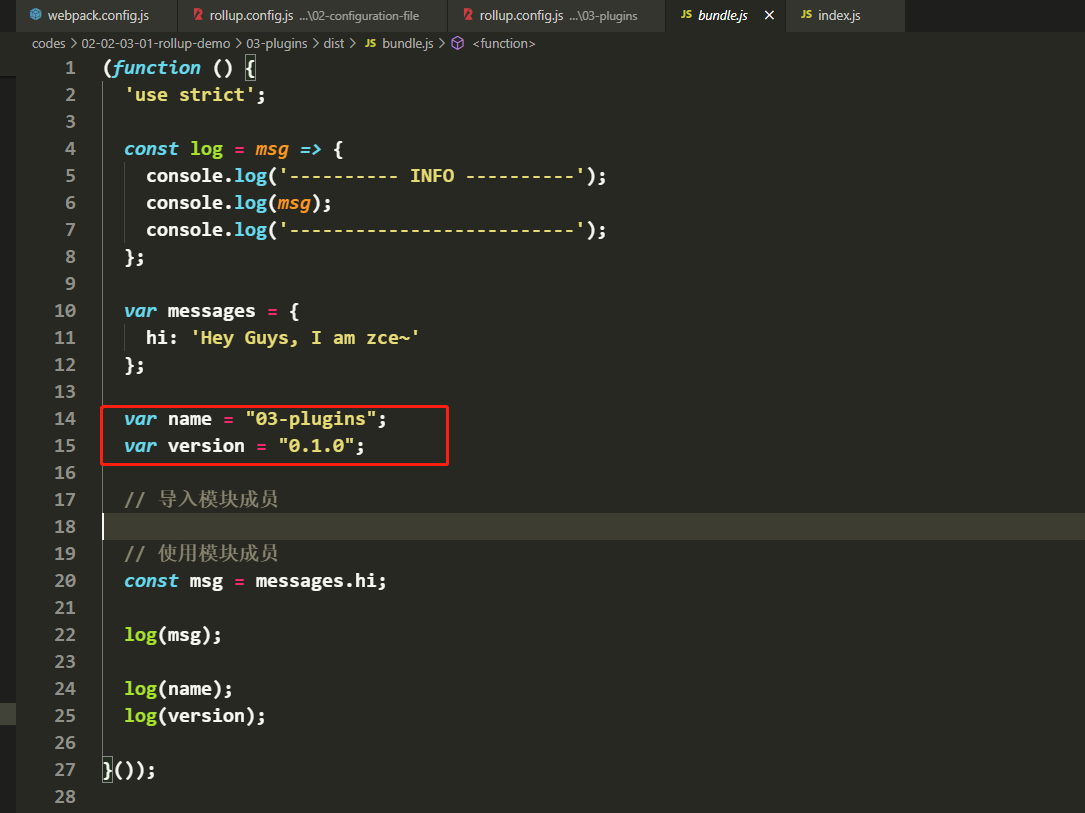1085x813 pixels.
Task: Click the comment '// 导入模块成员'
Action: (x=201, y=500)
